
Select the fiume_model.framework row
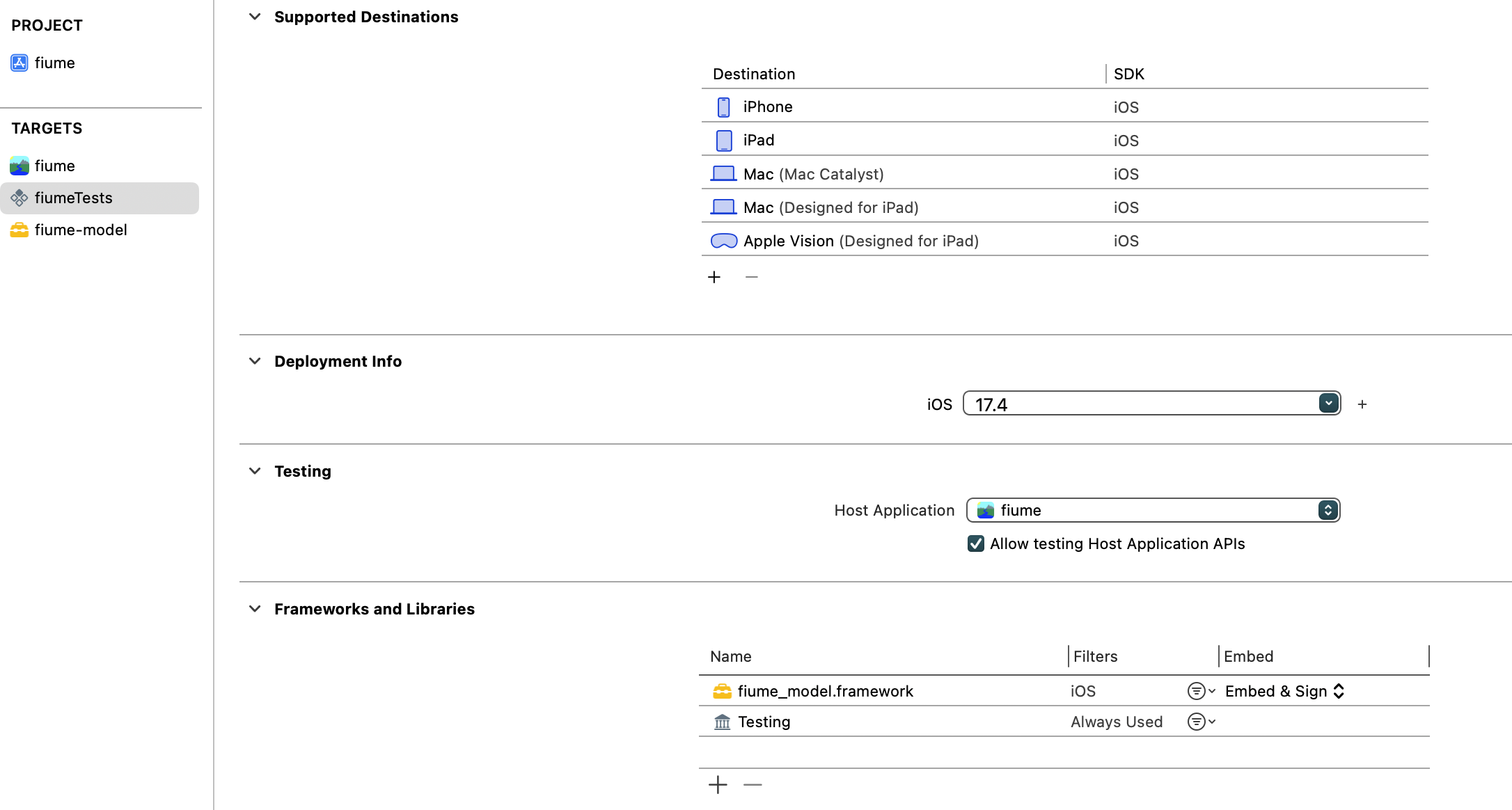click(1064, 691)
